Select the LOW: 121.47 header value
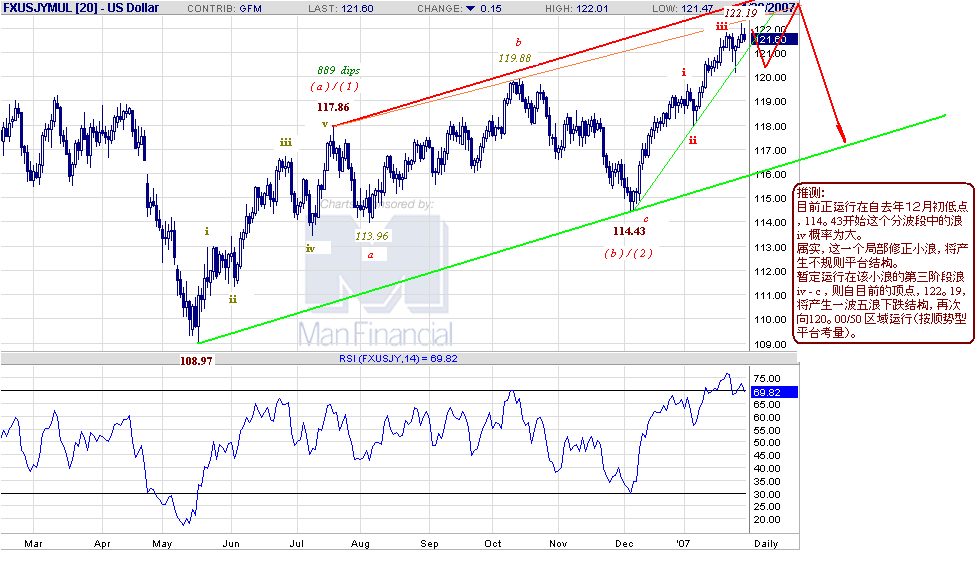 (x=682, y=9)
